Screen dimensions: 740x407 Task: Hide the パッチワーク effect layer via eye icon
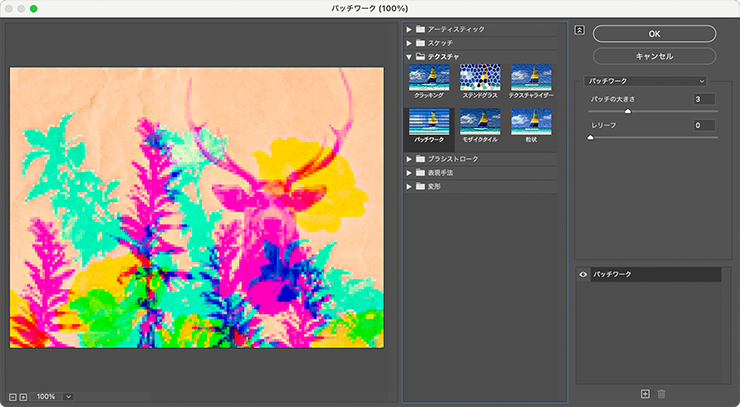coord(582,274)
